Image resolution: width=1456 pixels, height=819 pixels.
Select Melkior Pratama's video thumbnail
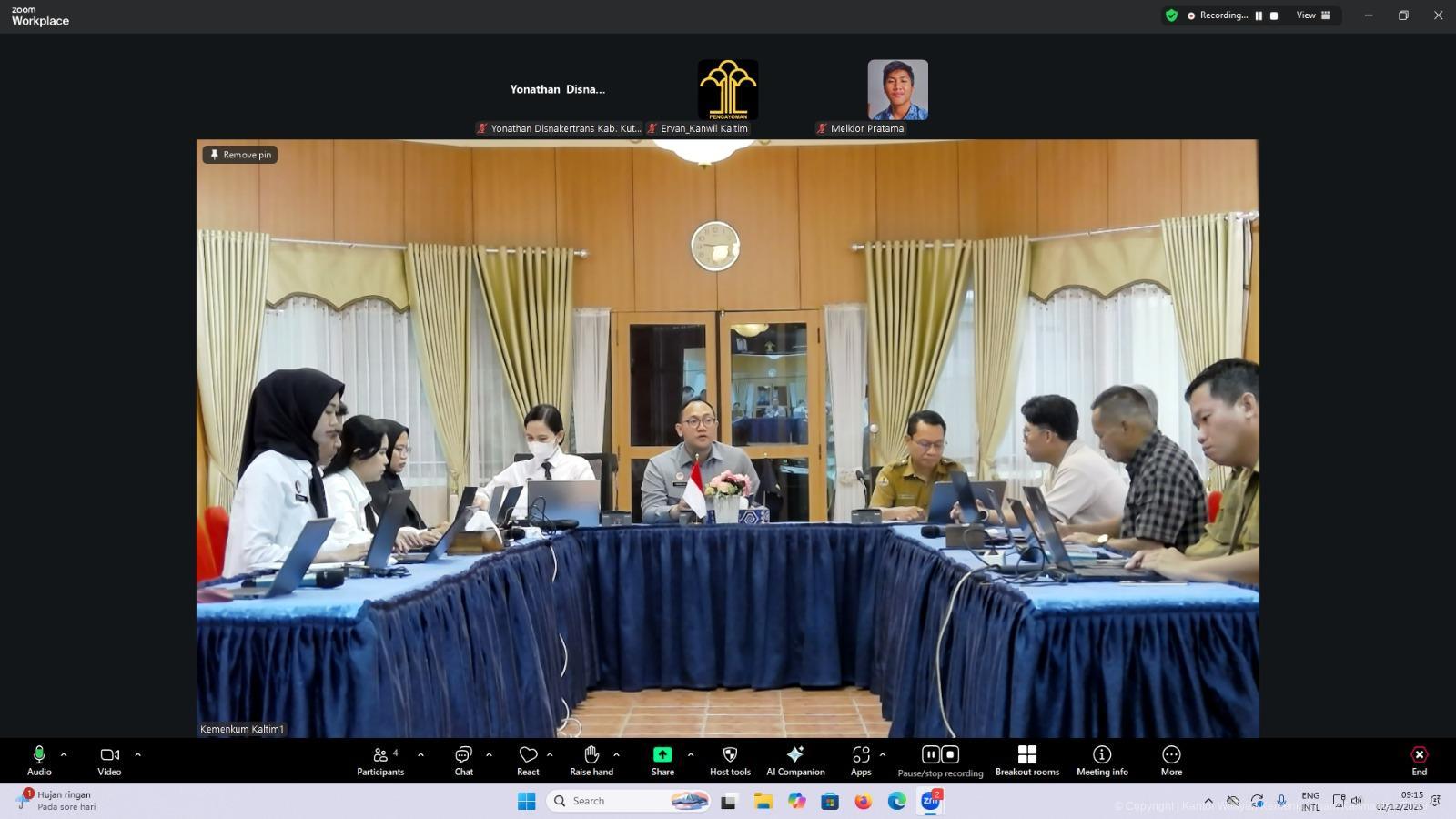897,90
